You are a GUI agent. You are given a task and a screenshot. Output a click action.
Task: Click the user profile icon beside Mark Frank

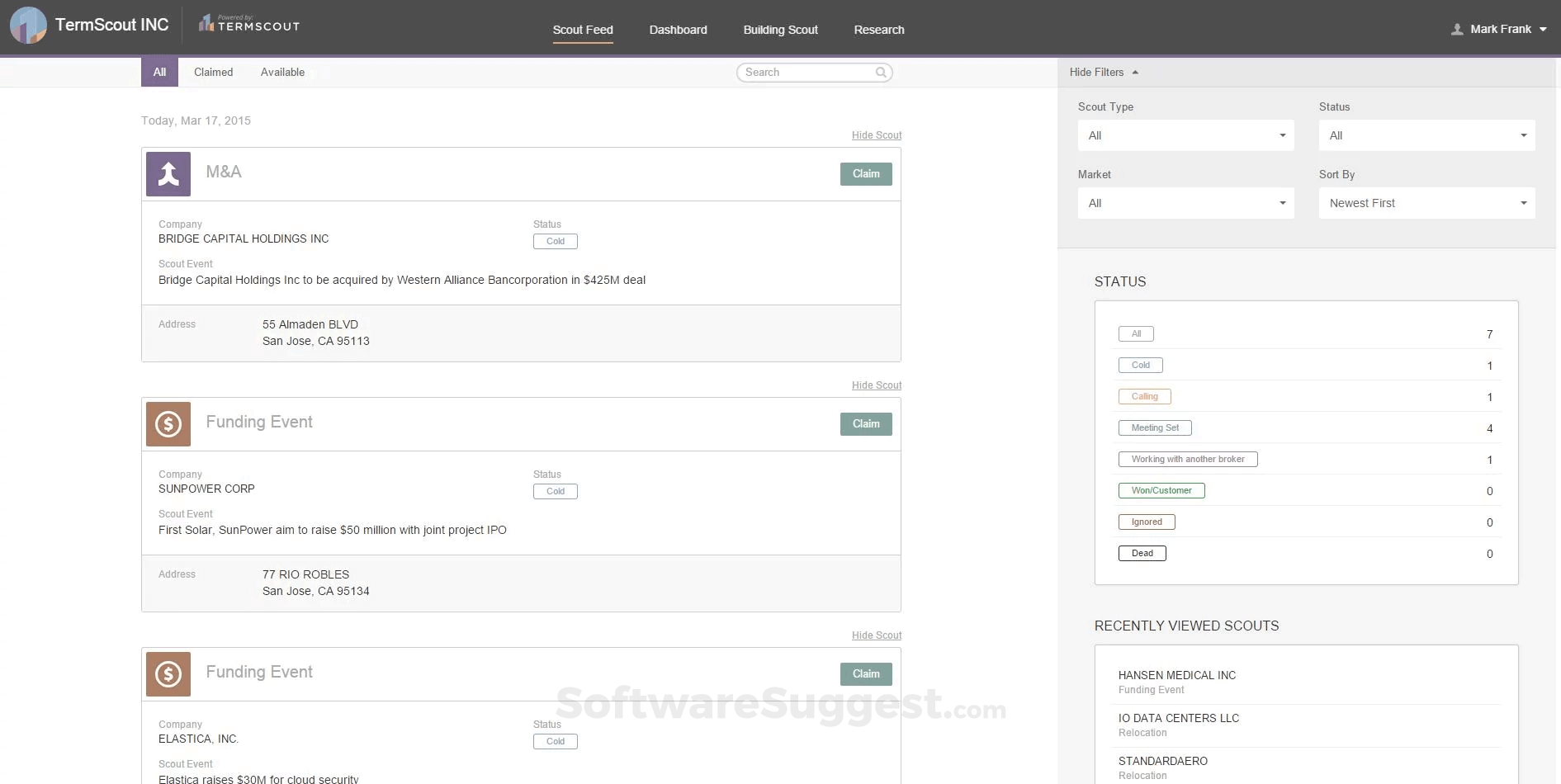pyautogui.click(x=1457, y=30)
